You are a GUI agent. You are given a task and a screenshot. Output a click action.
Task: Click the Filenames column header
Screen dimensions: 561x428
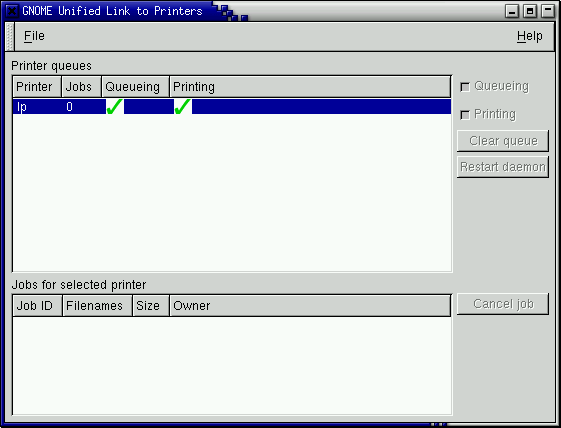click(x=98, y=306)
